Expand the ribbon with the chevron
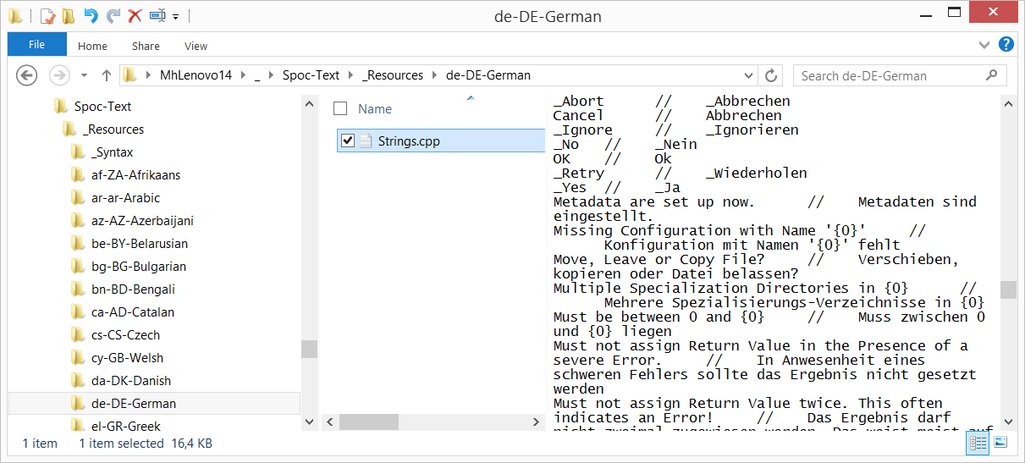 tap(984, 45)
